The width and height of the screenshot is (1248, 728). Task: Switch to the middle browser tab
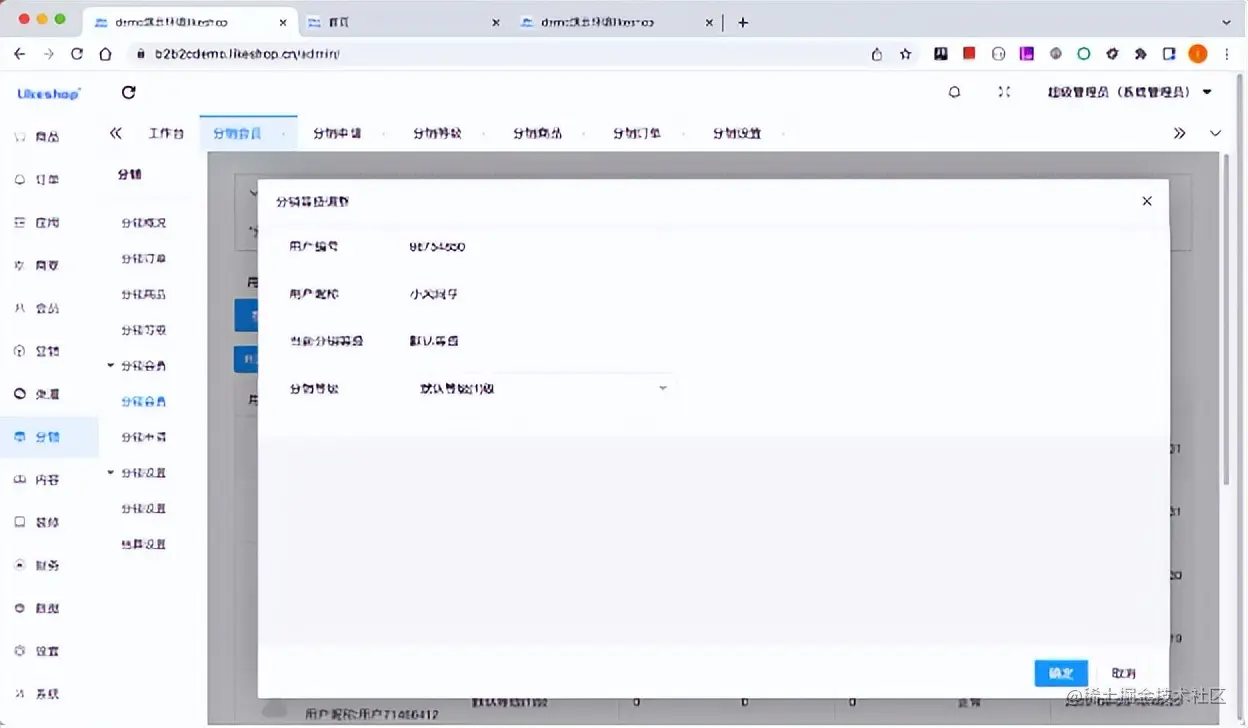click(402, 22)
